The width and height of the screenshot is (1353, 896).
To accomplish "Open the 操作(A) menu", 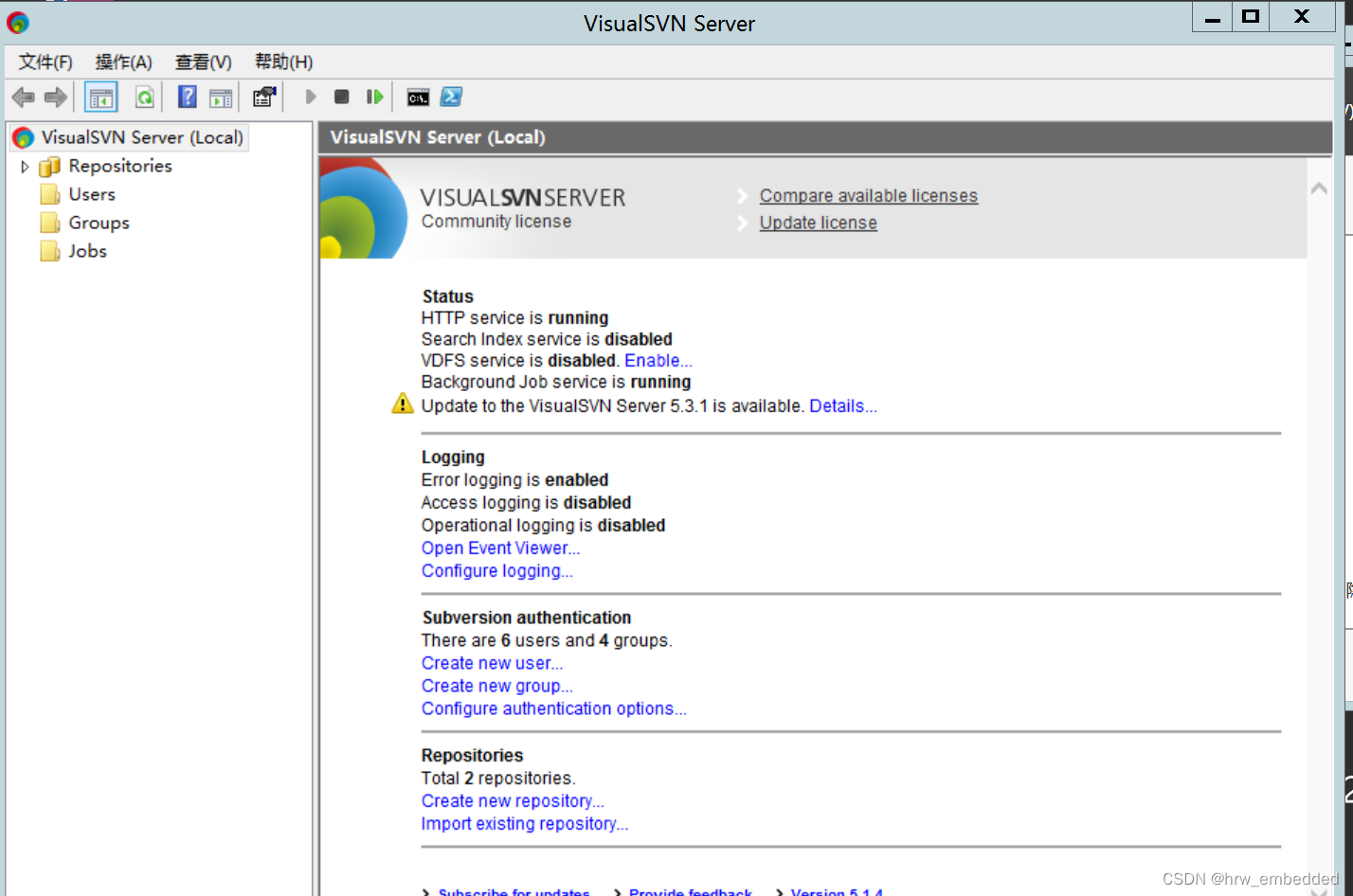I will click(x=124, y=62).
